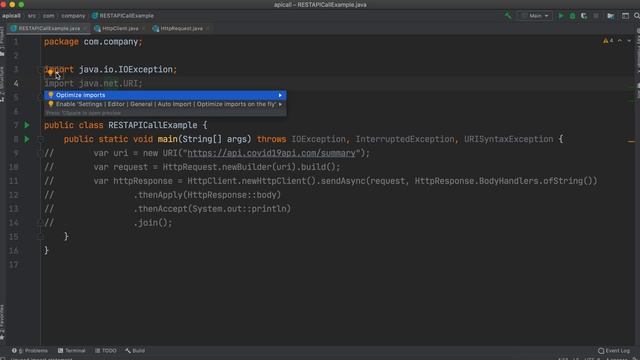Click the run-anything window icon near search

(625, 16)
